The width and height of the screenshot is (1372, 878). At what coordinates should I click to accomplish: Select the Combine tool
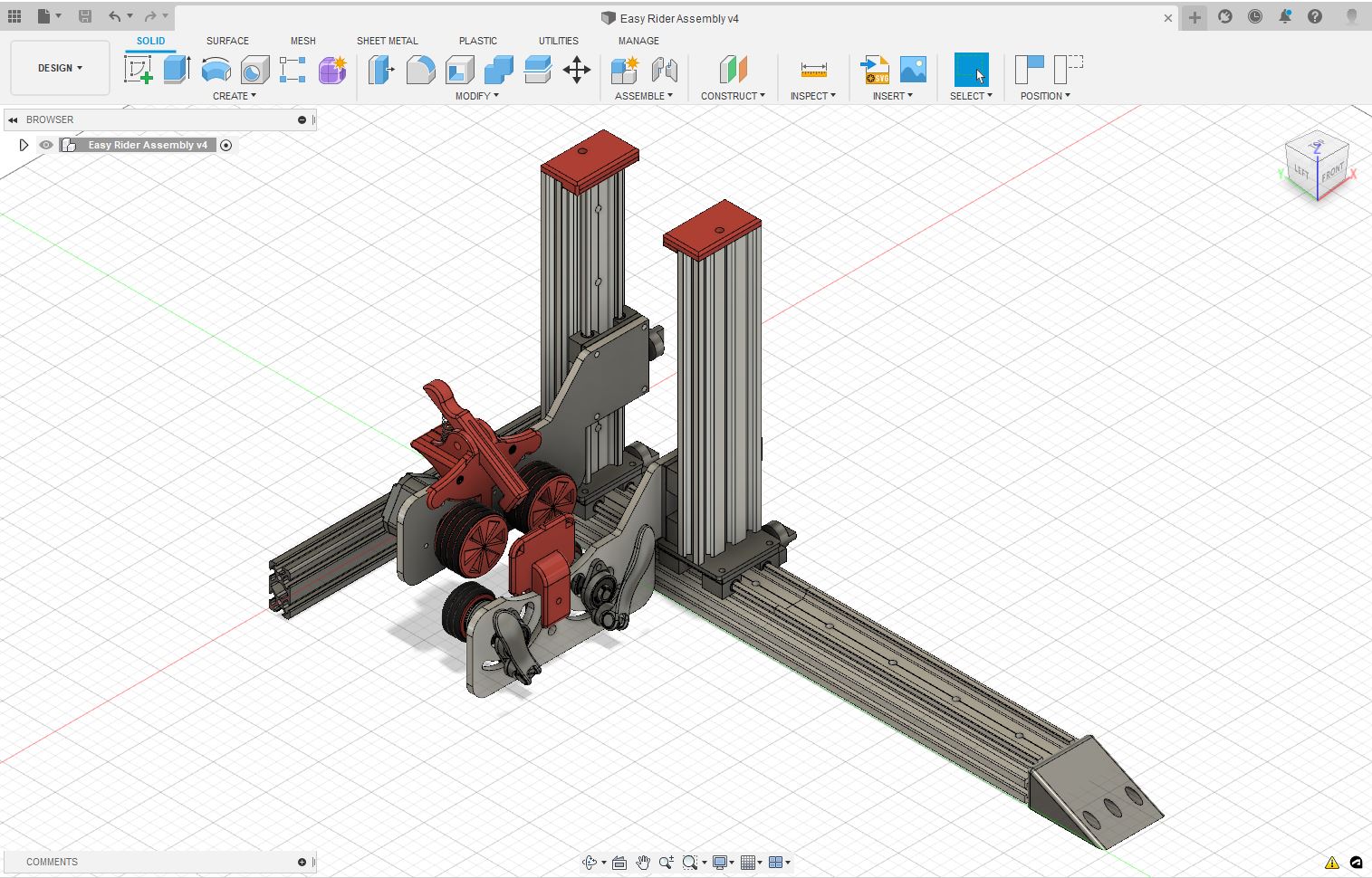pyautogui.click(x=499, y=70)
